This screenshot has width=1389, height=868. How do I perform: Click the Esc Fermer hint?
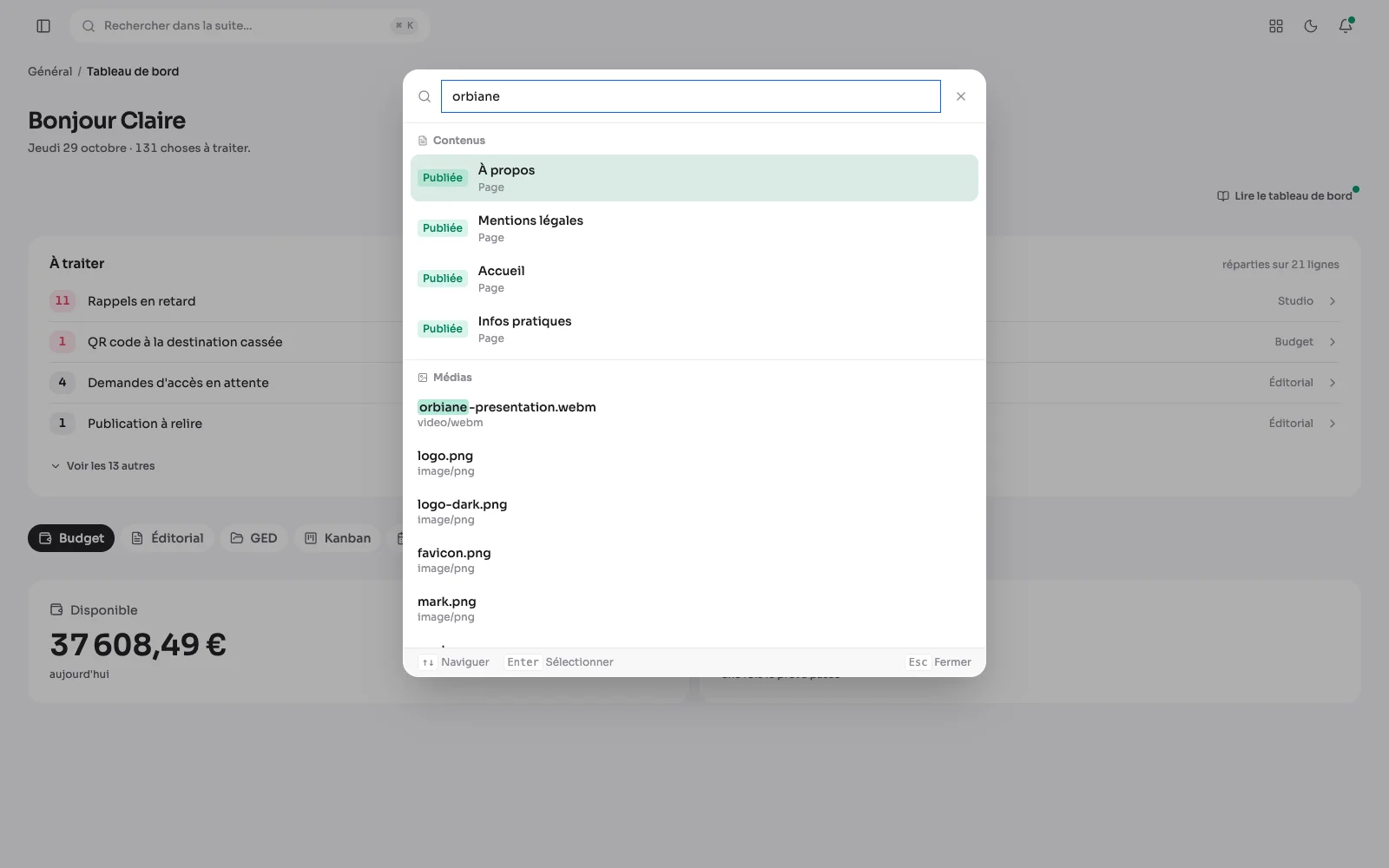(x=939, y=662)
